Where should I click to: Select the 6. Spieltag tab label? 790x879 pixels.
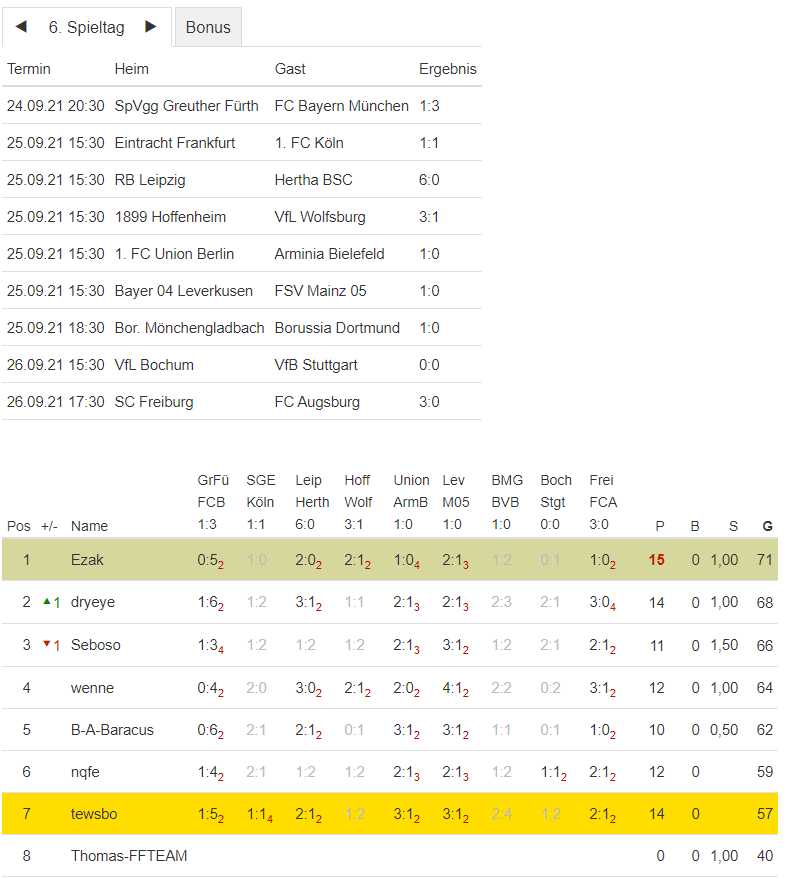[87, 28]
